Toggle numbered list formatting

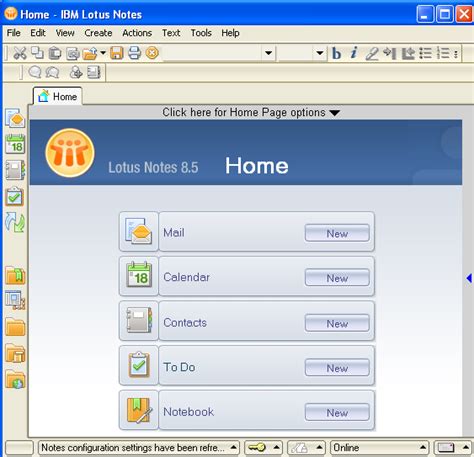point(443,53)
